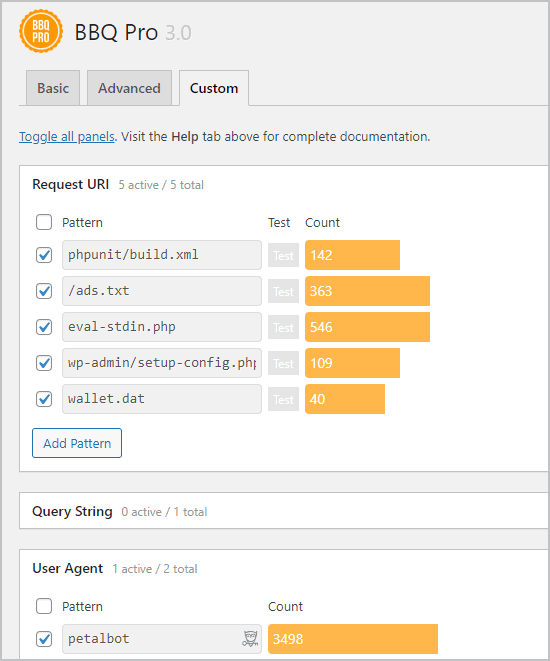This screenshot has width=550, height=661.
Task: Click the Count header in Request URI
Action: pyautogui.click(x=322, y=222)
